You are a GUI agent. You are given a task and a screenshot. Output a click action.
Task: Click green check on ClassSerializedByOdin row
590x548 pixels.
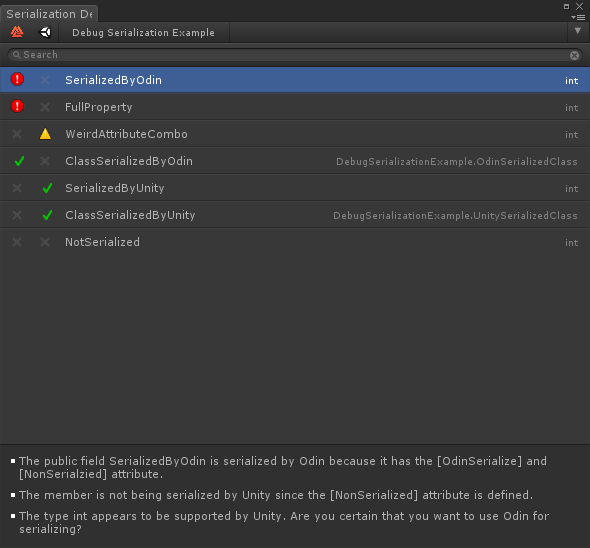19,161
